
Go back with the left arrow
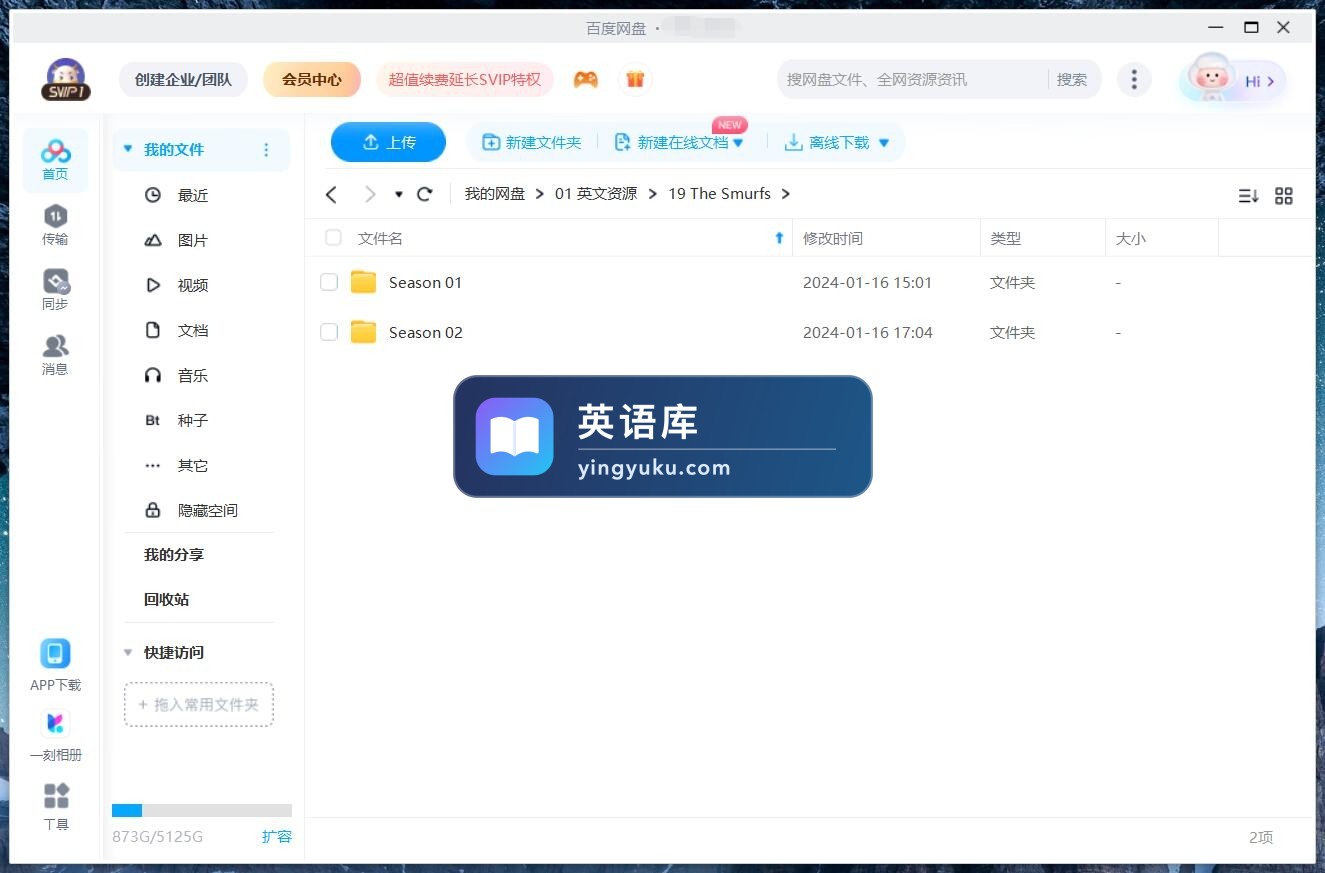point(332,194)
